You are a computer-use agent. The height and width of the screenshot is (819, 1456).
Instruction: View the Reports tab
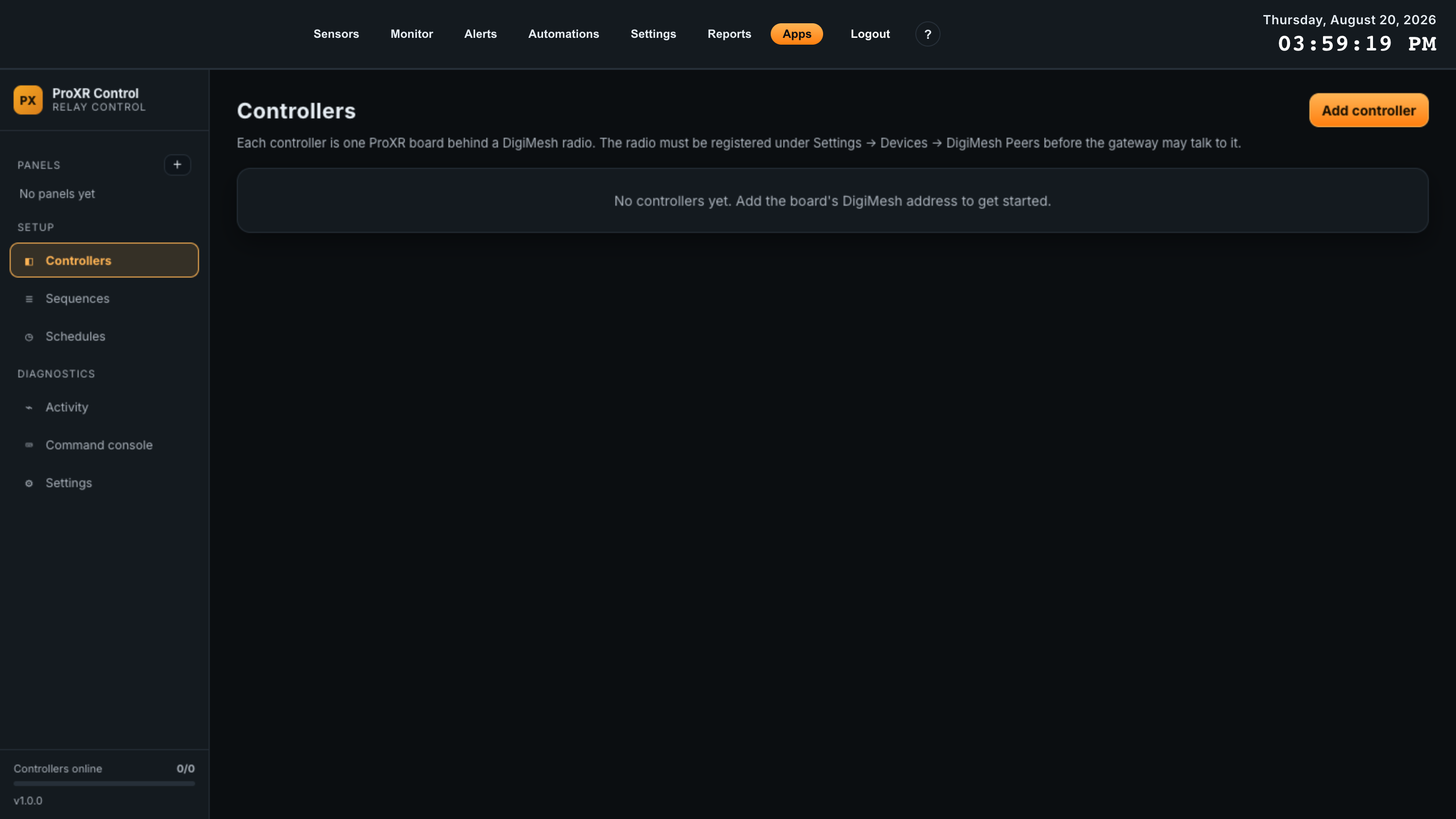click(x=729, y=34)
